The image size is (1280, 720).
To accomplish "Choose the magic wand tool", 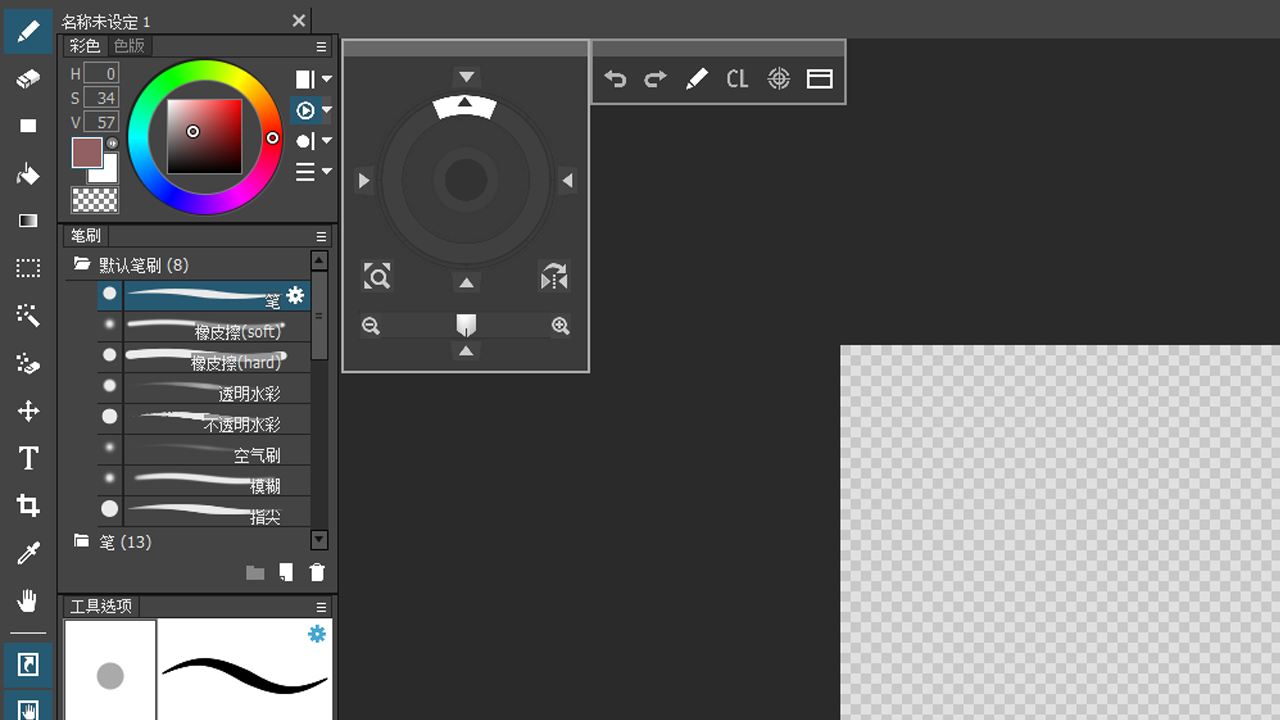I will 28,316.
